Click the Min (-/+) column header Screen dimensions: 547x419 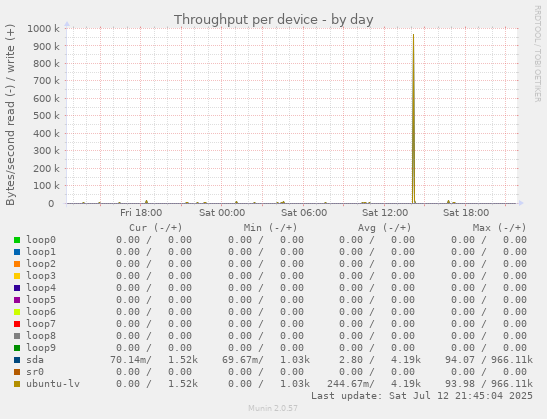270,228
